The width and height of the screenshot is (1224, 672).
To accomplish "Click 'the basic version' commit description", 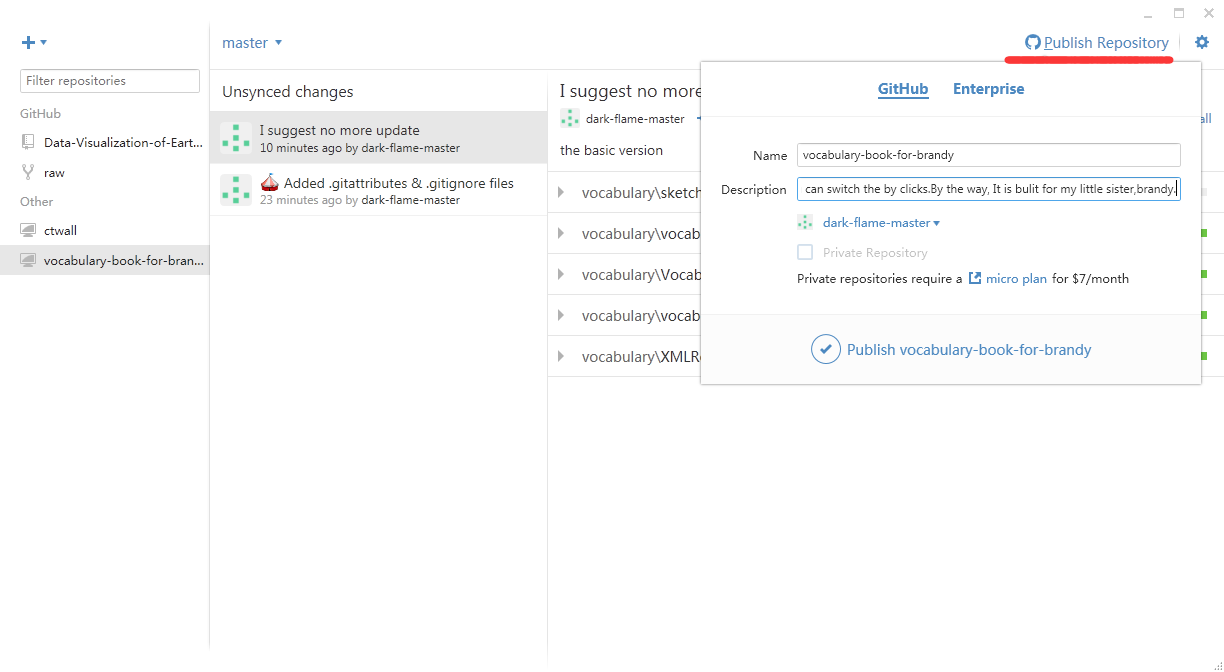I will [611, 150].
